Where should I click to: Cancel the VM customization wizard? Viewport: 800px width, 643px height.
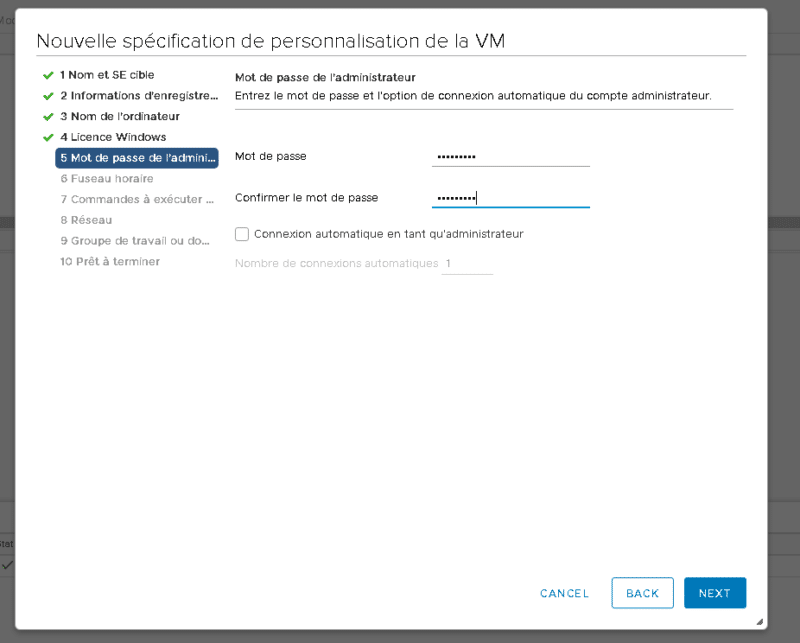(565, 593)
